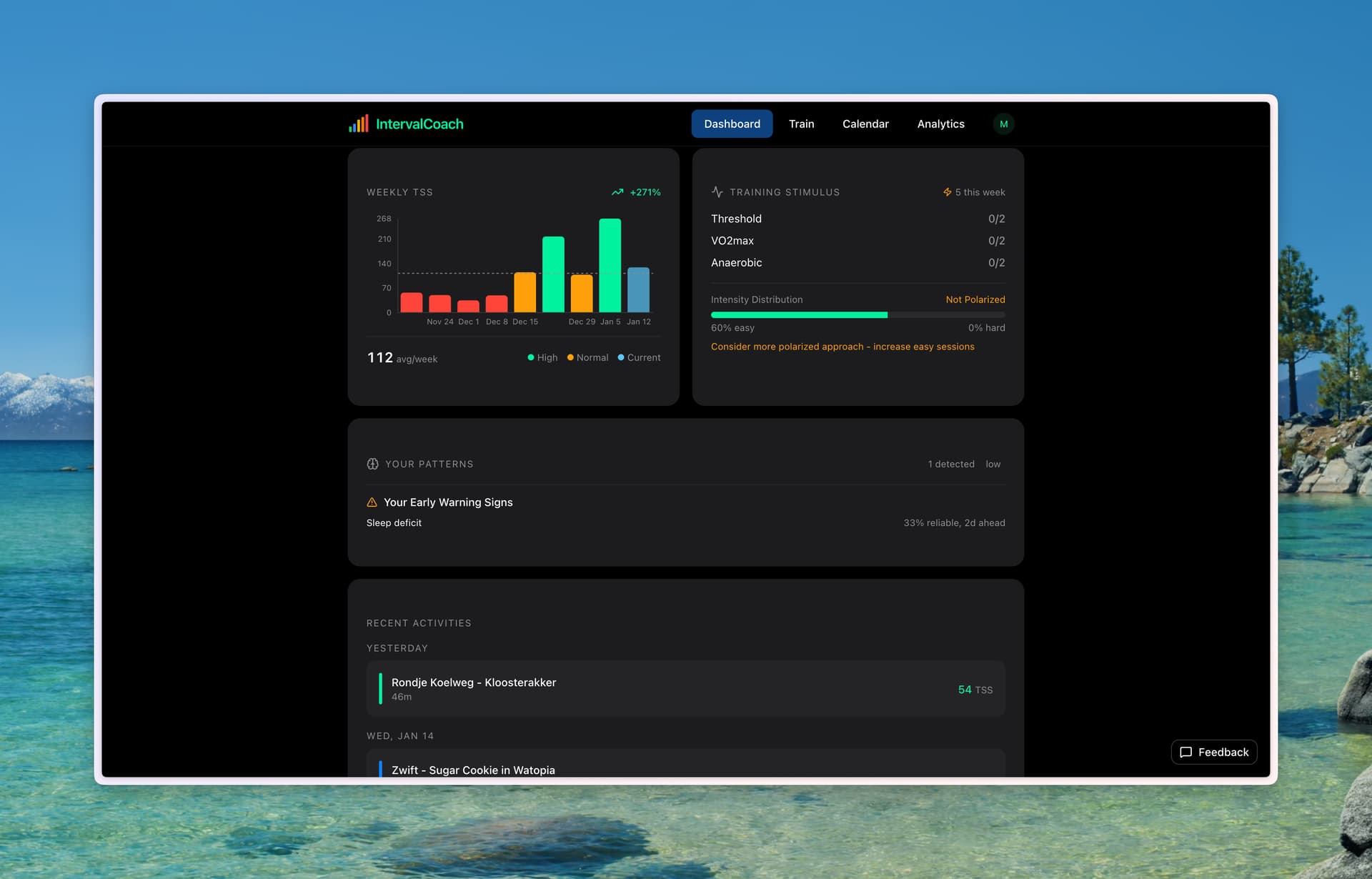Open the M user avatar menu
The image size is (1372, 879).
point(1003,124)
